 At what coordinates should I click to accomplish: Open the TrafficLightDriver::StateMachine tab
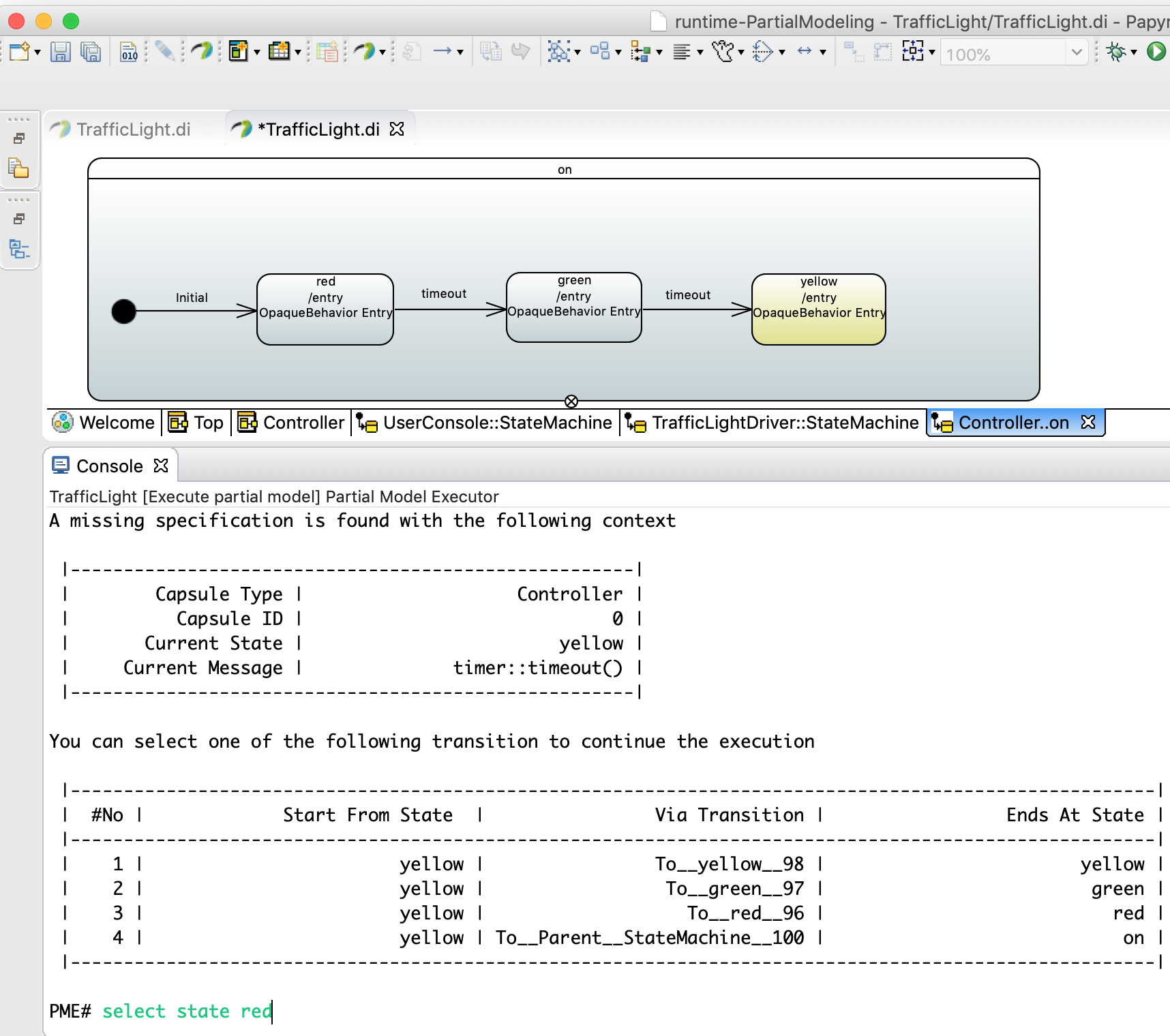click(772, 423)
